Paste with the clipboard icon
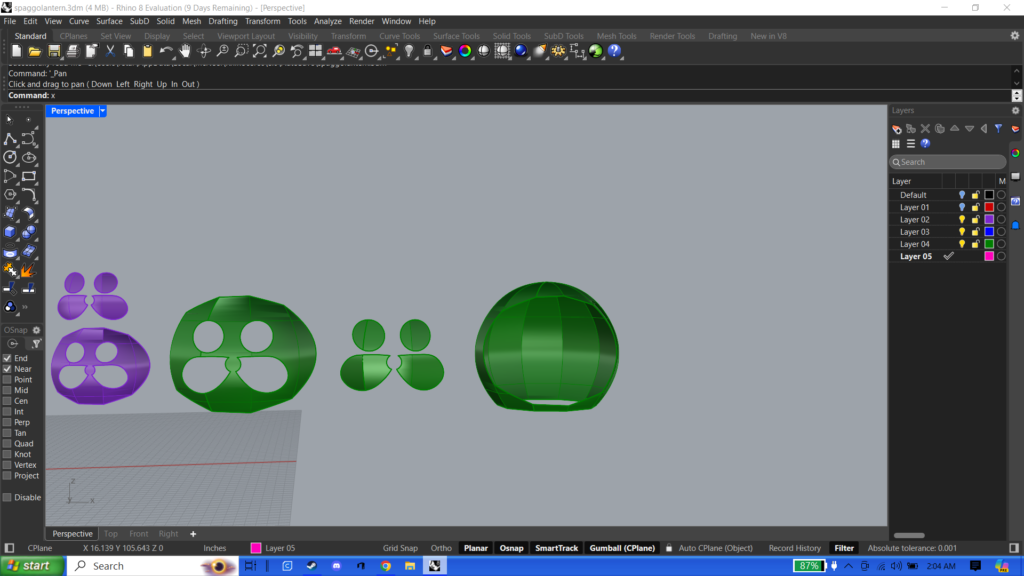 [148, 51]
